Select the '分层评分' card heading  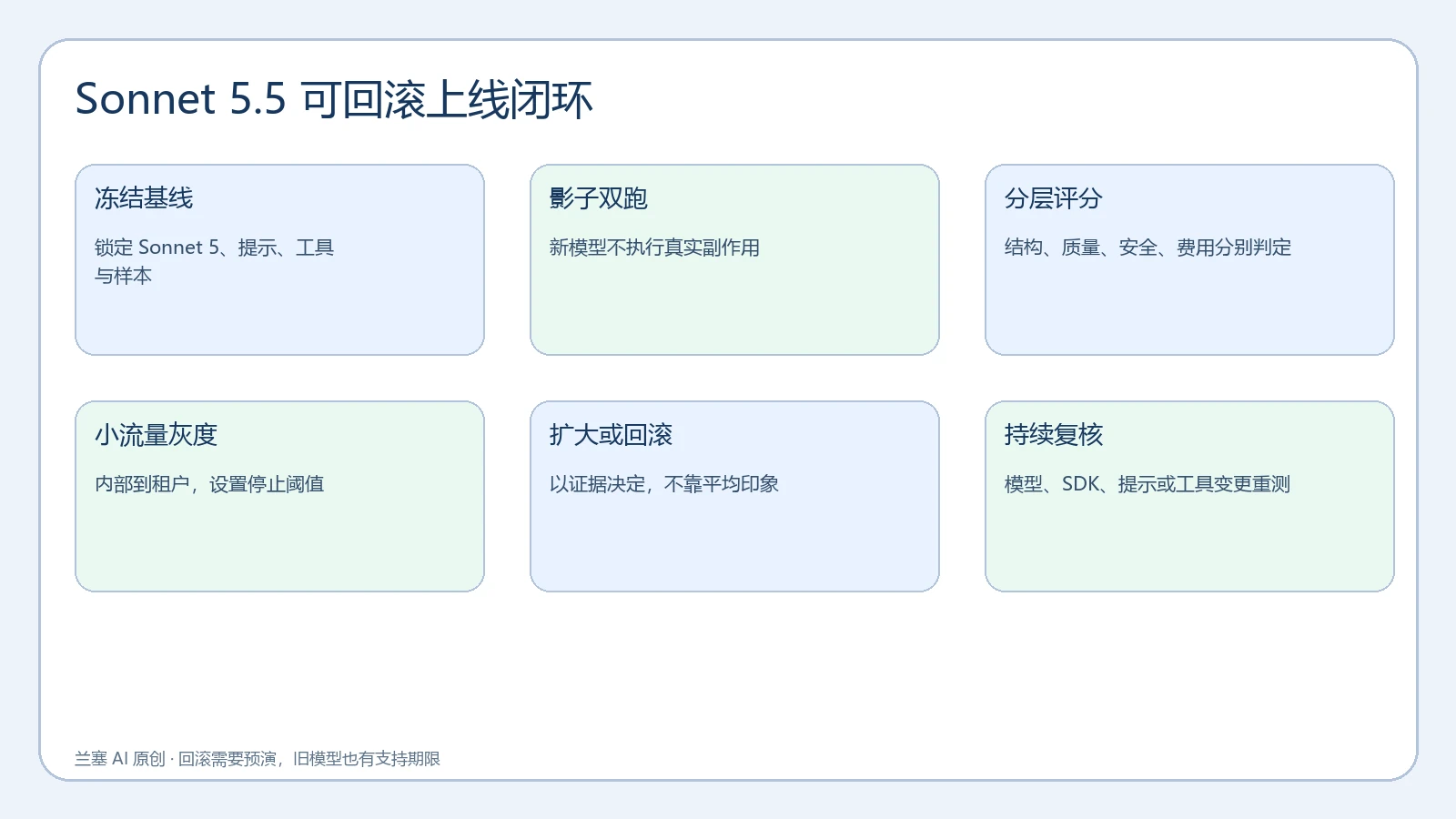pos(1054,198)
